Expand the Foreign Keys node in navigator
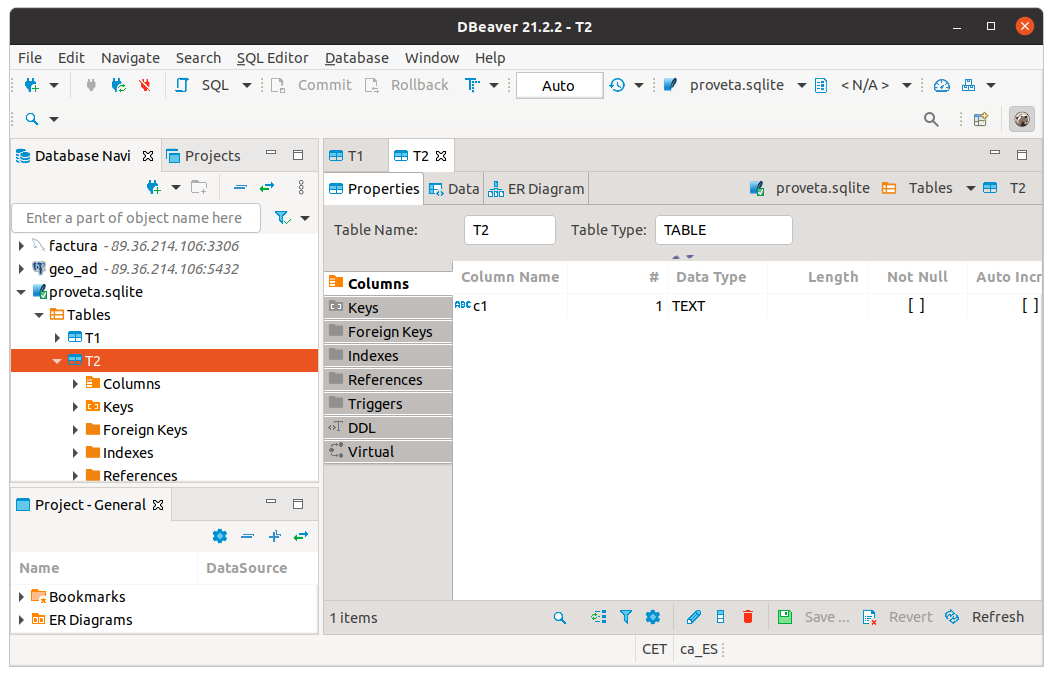This screenshot has height=676, width=1053. (x=75, y=430)
